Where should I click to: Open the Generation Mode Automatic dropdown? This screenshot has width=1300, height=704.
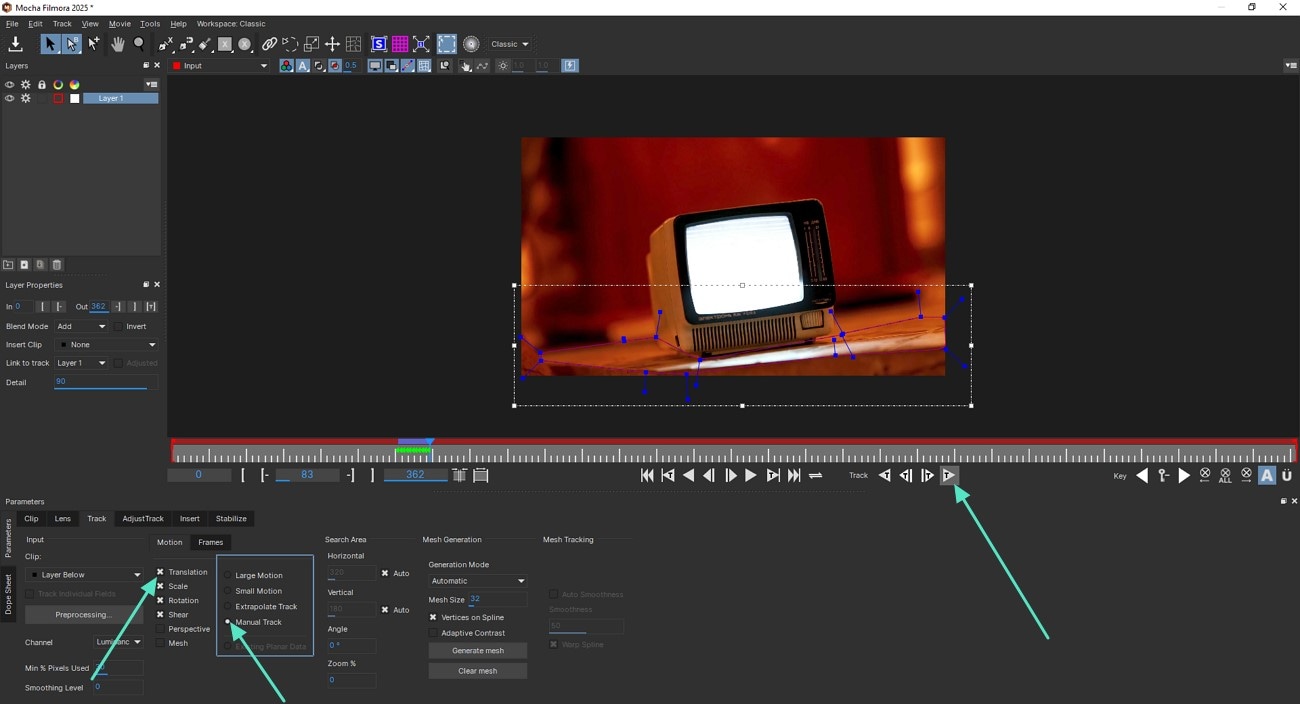pyautogui.click(x=478, y=581)
